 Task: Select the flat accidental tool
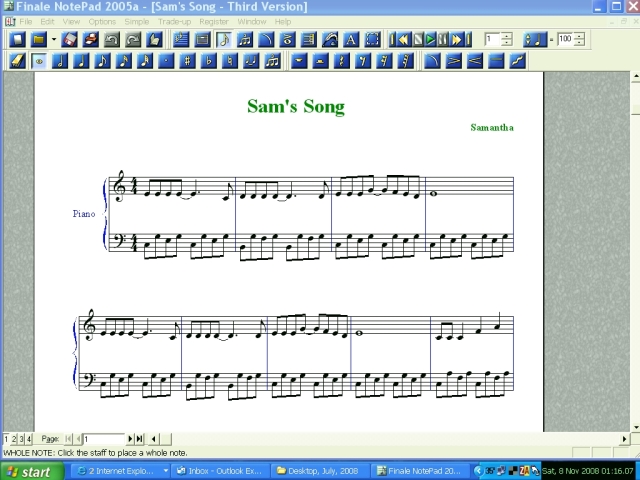coord(209,61)
